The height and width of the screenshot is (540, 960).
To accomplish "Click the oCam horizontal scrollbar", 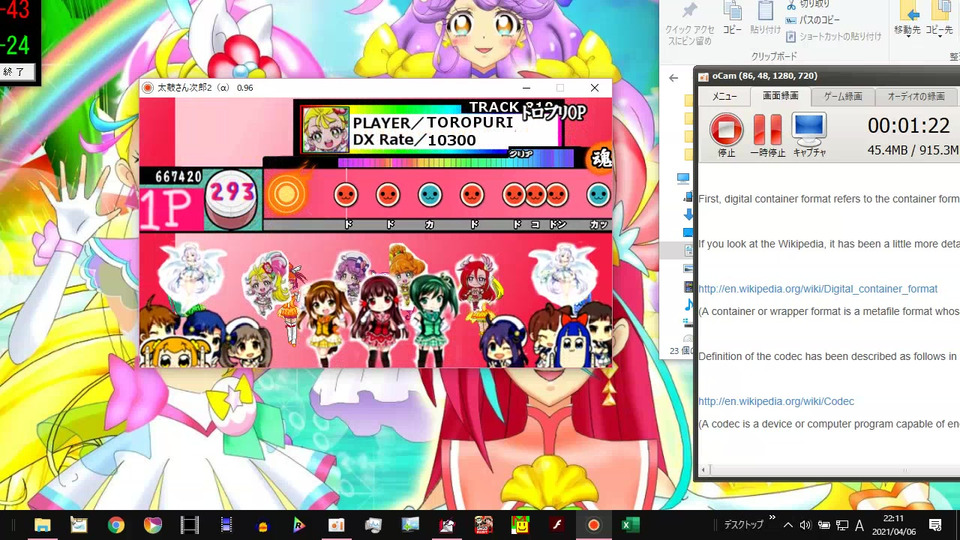I will click(x=830, y=470).
